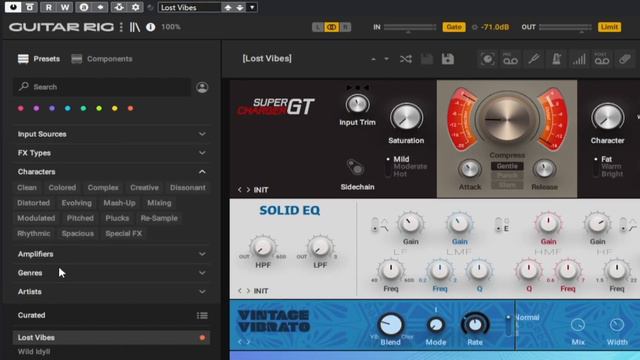Open the Guitar Rig three-dot menu

[x=121, y=27]
